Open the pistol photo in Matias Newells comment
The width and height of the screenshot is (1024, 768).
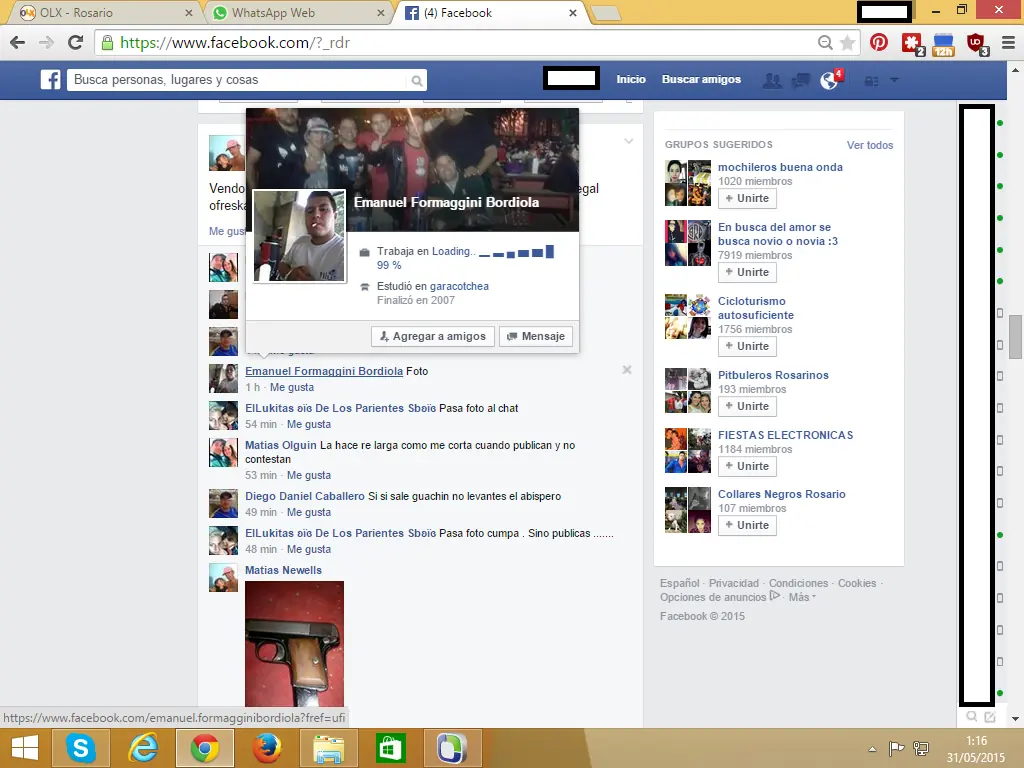click(x=295, y=644)
